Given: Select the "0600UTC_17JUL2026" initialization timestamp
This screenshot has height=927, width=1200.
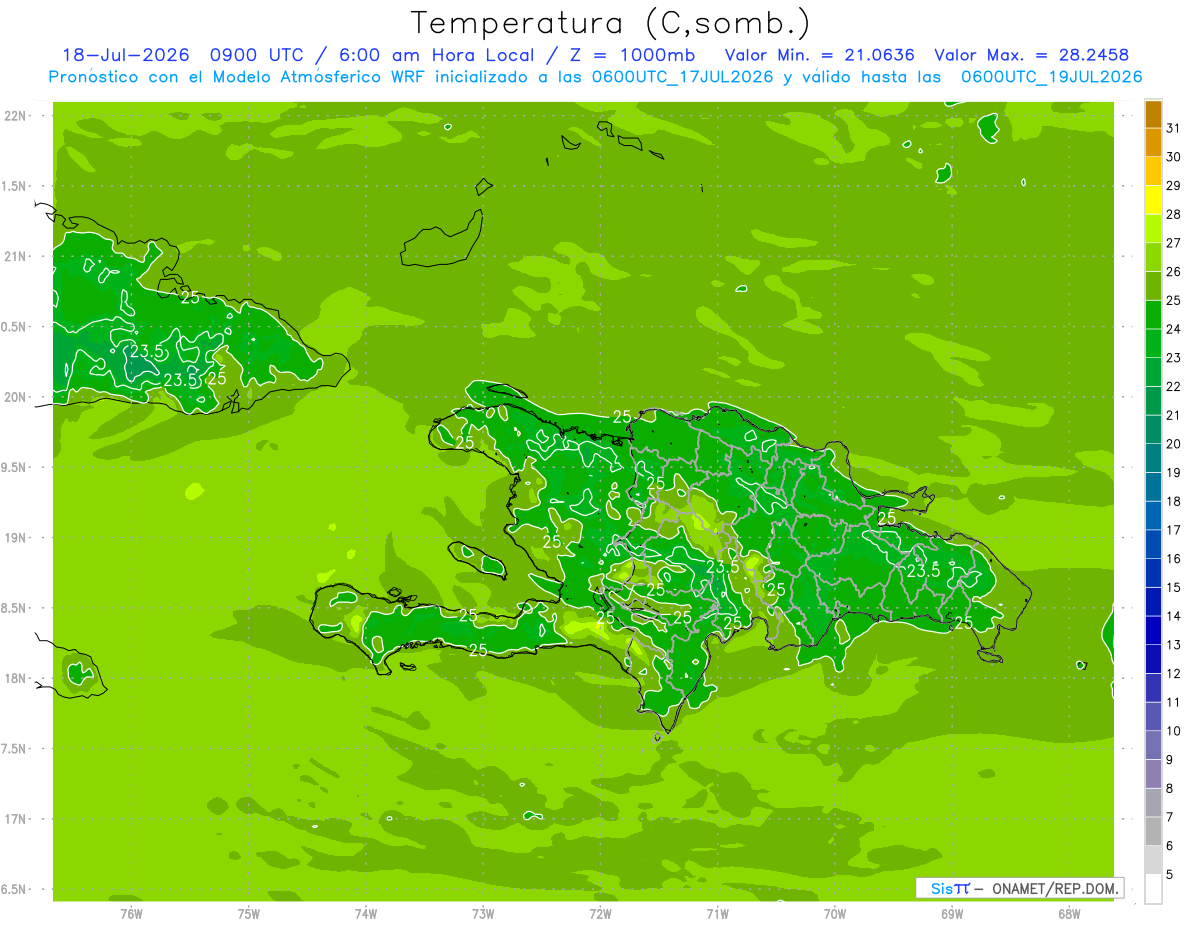Looking at the screenshot, I should coord(678,77).
